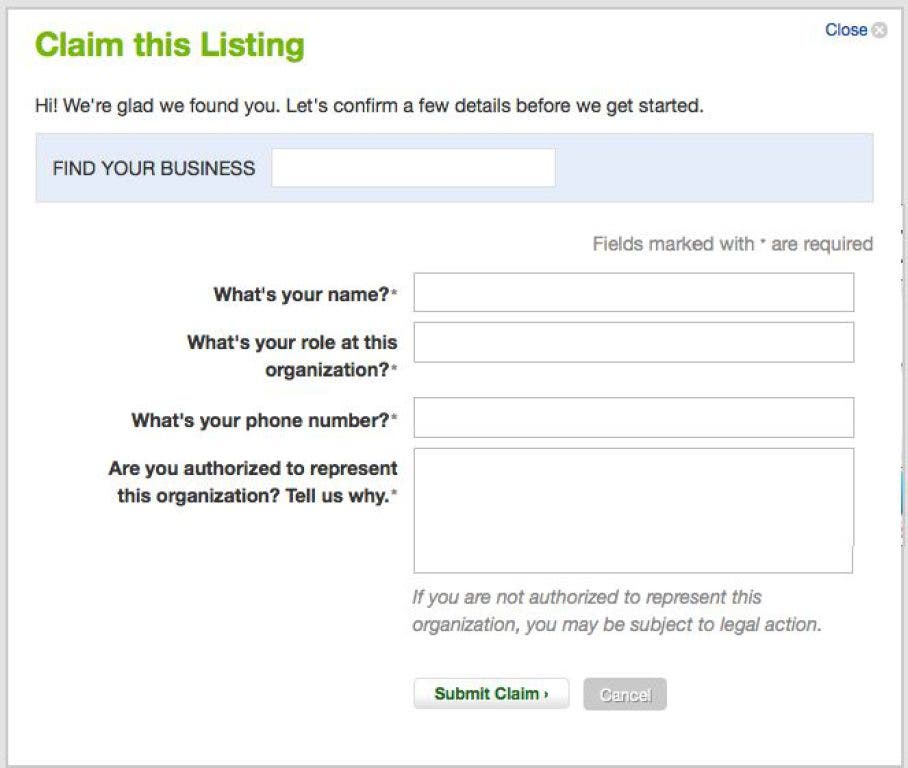Click the text area's bottom-right resize corner

coord(849,569)
